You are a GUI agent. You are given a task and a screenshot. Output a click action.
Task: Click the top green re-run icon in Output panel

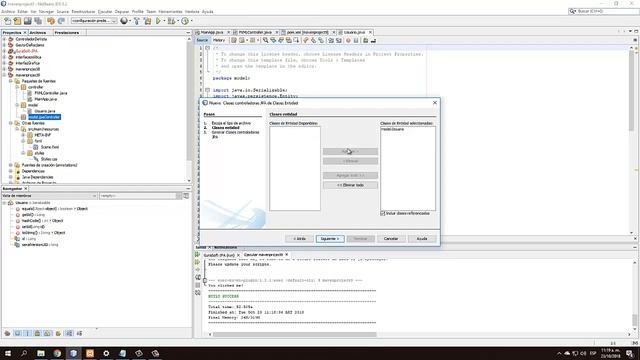pos(198,255)
